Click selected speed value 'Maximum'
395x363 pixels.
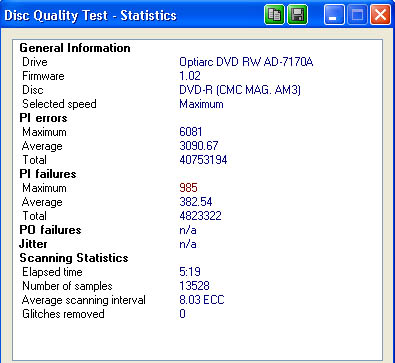[201, 104]
